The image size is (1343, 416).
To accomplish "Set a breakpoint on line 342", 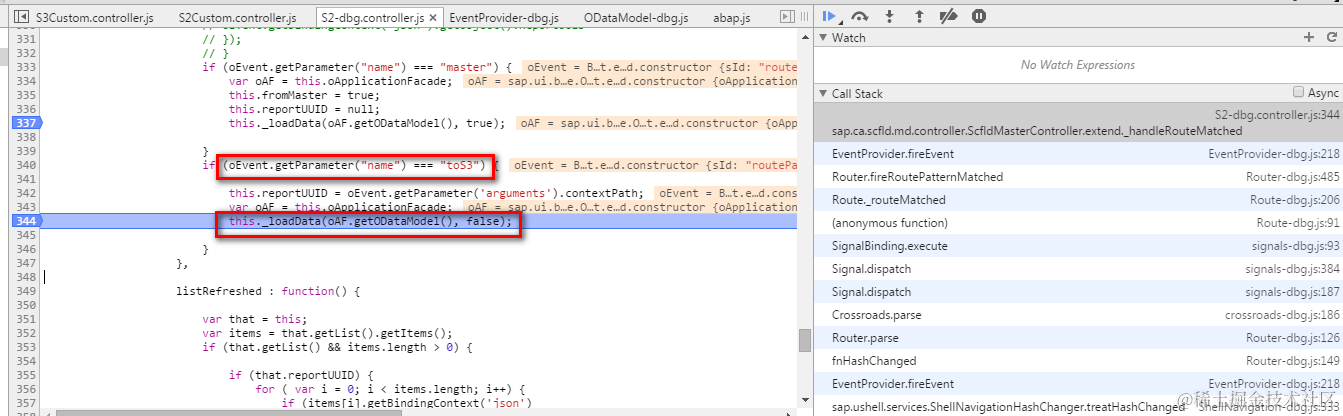I will pyautogui.click(x=26, y=193).
